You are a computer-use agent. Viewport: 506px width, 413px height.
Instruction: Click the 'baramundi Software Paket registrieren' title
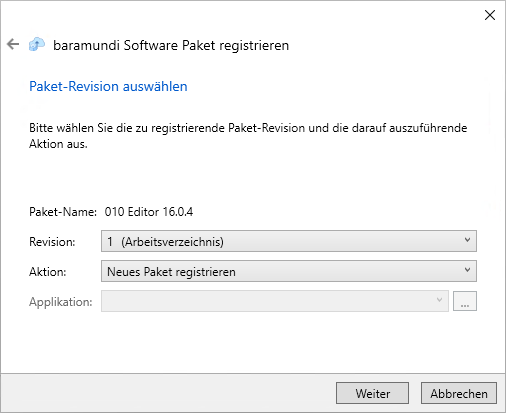pyautogui.click(x=171, y=45)
